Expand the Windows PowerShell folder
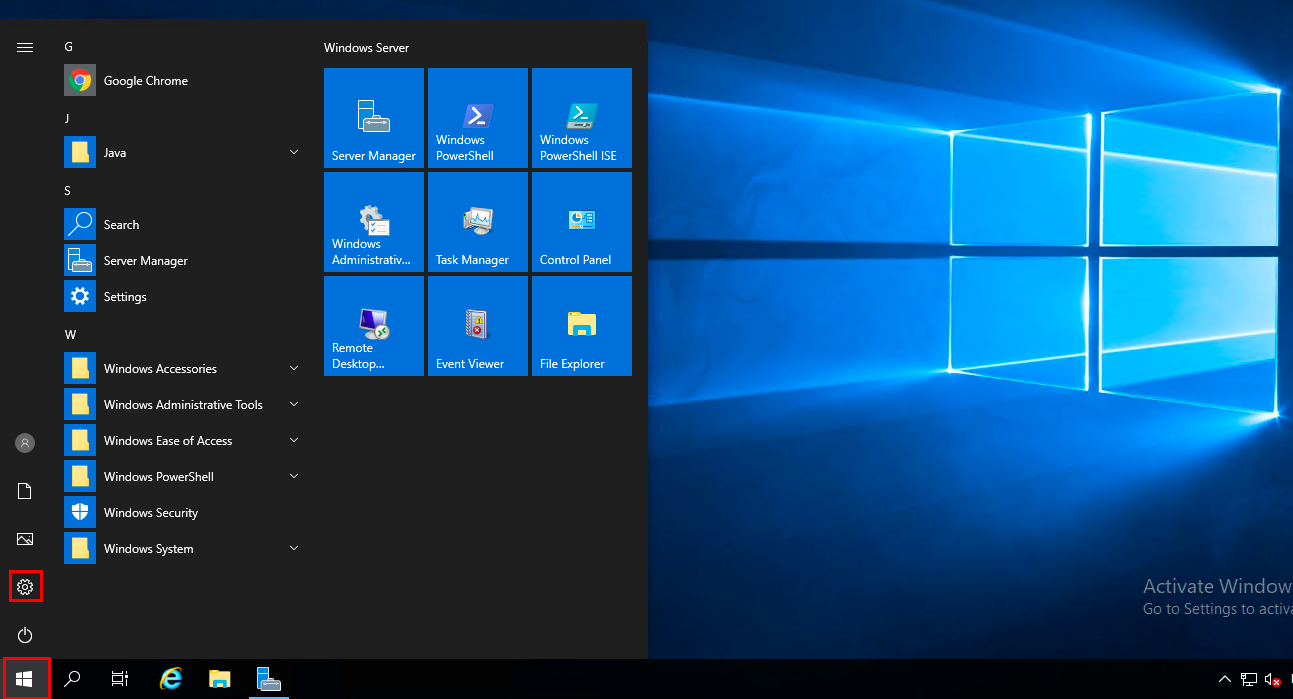The width and height of the screenshot is (1293, 699). pos(184,477)
